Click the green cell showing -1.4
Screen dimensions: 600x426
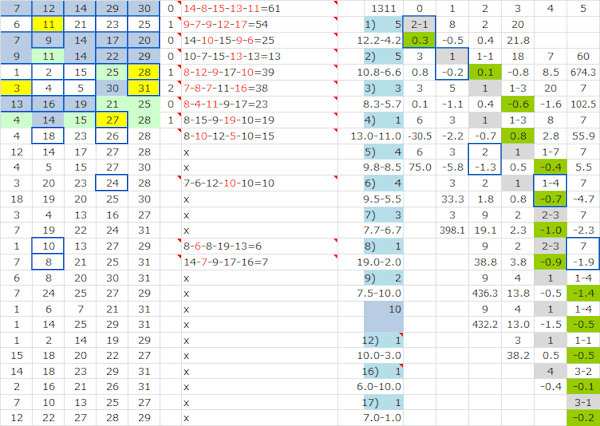tap(583, 294)
